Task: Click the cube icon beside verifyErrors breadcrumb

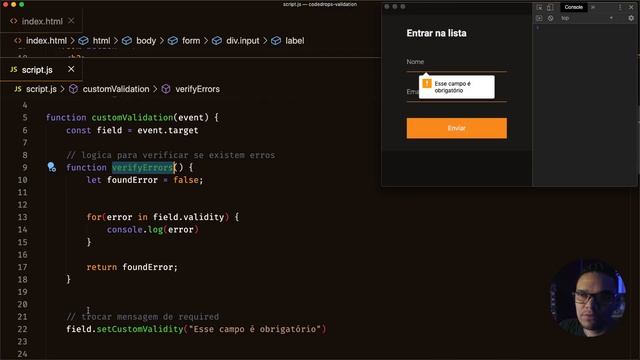Action: [x=166, y=89]
